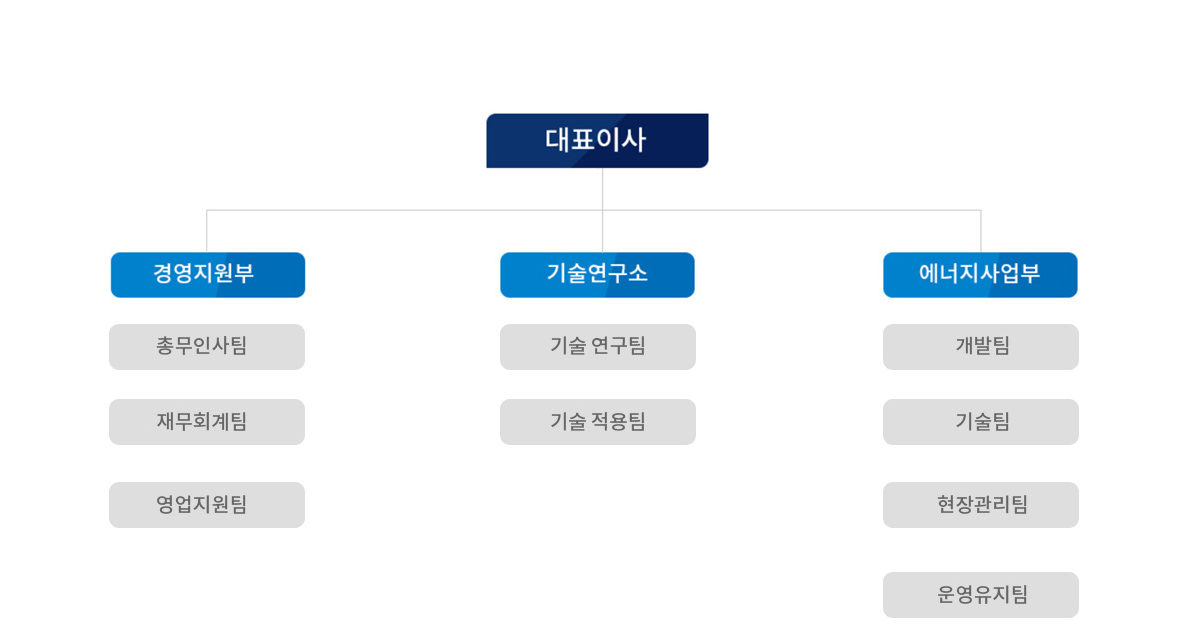Click the 기술팀 team box
Viewport: 1200px width, 642px height.
pyautogui.click(x=981, y=422)
